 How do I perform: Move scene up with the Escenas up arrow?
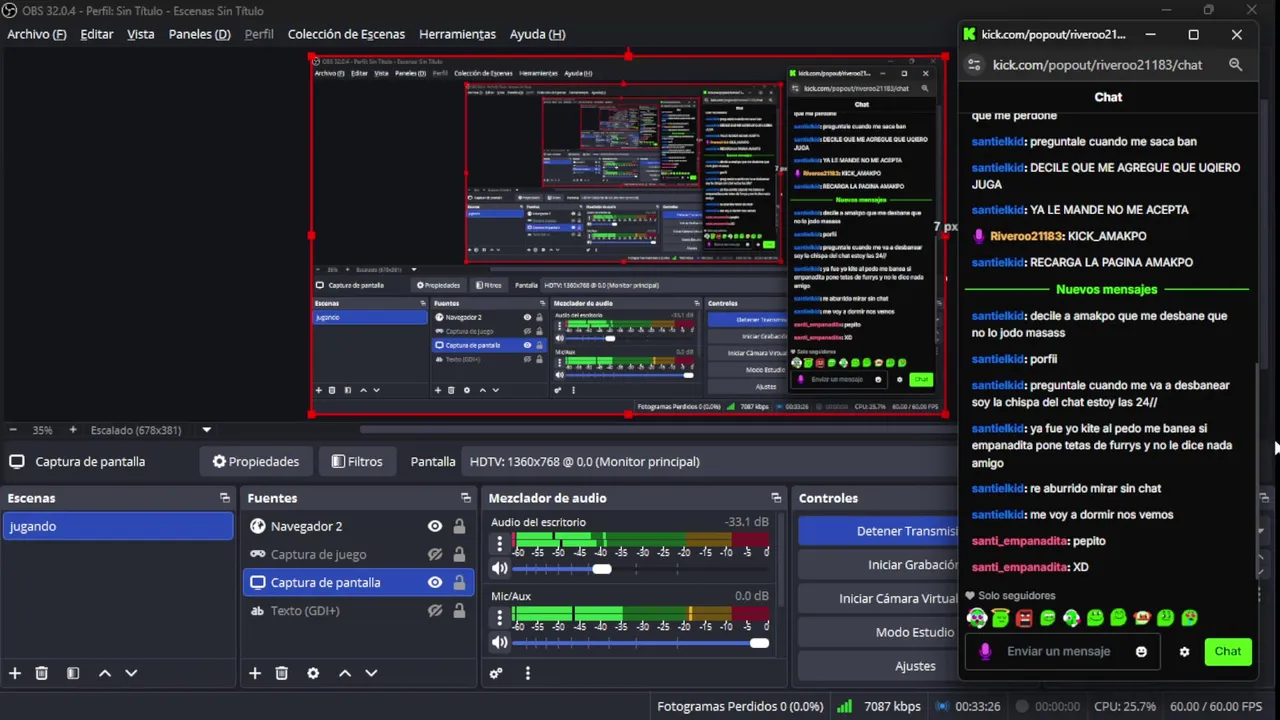[x=104, y=673]
